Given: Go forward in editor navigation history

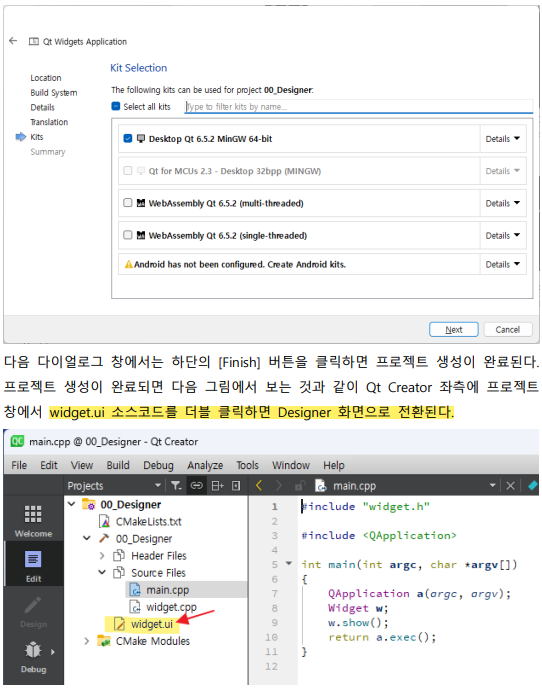Looking at the screenshot, I should click(x=279, y=486).
